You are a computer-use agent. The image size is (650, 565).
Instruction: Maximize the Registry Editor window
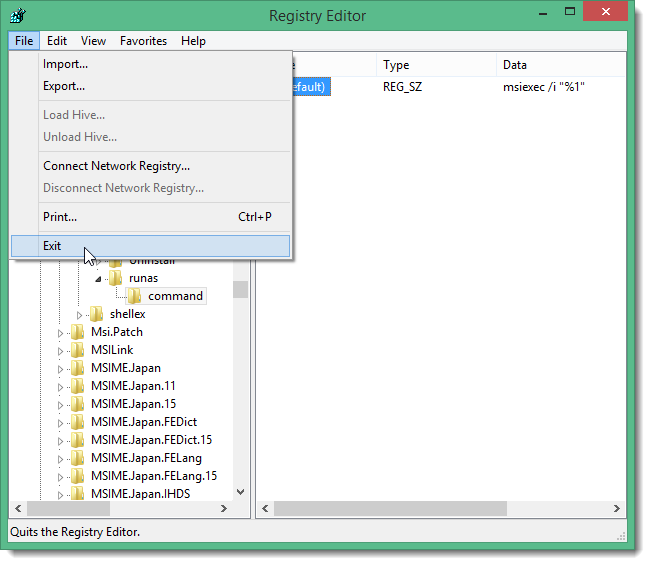[570, 12]
